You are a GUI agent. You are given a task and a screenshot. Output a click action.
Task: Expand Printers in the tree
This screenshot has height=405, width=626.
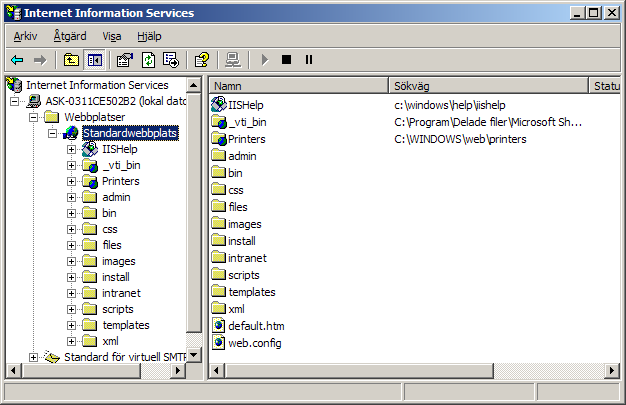tap(71, 181)
